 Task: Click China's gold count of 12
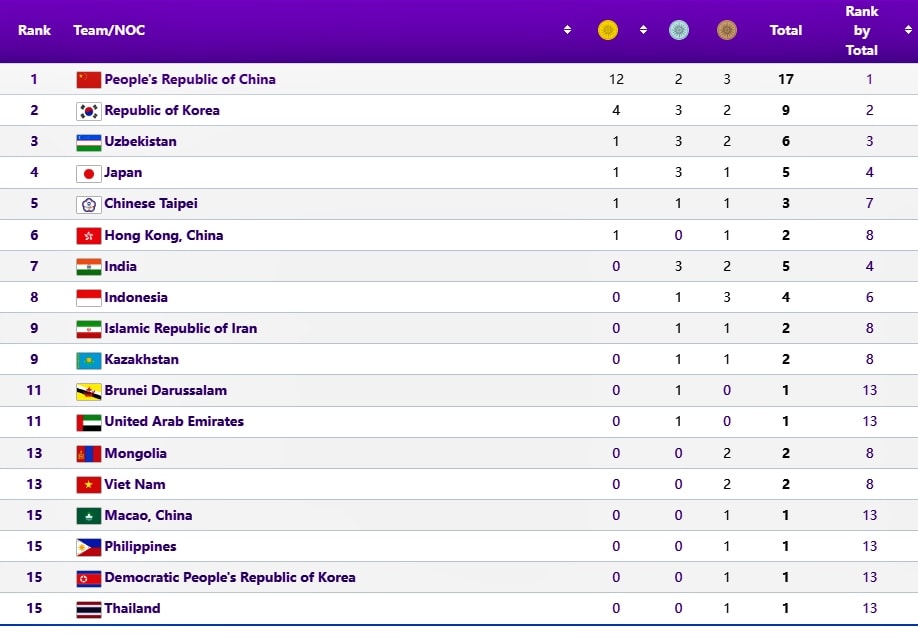point(616,79)
